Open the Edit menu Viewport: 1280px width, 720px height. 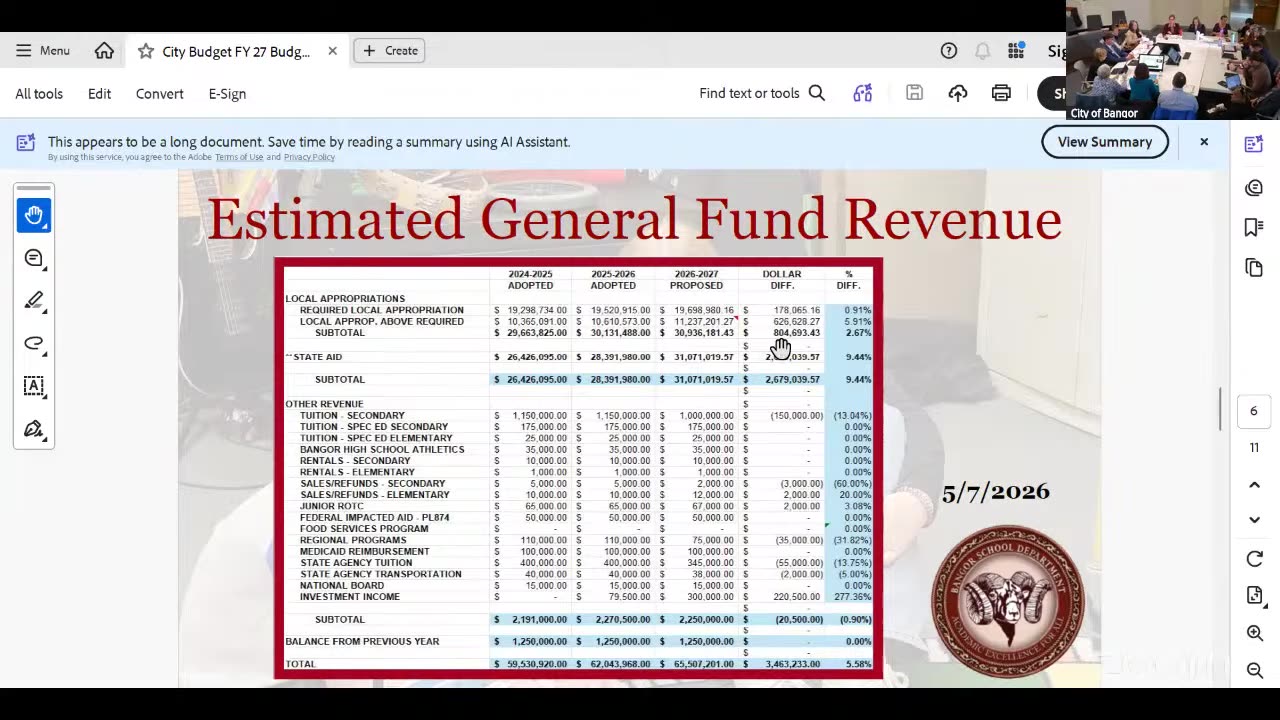pos(99,93)
